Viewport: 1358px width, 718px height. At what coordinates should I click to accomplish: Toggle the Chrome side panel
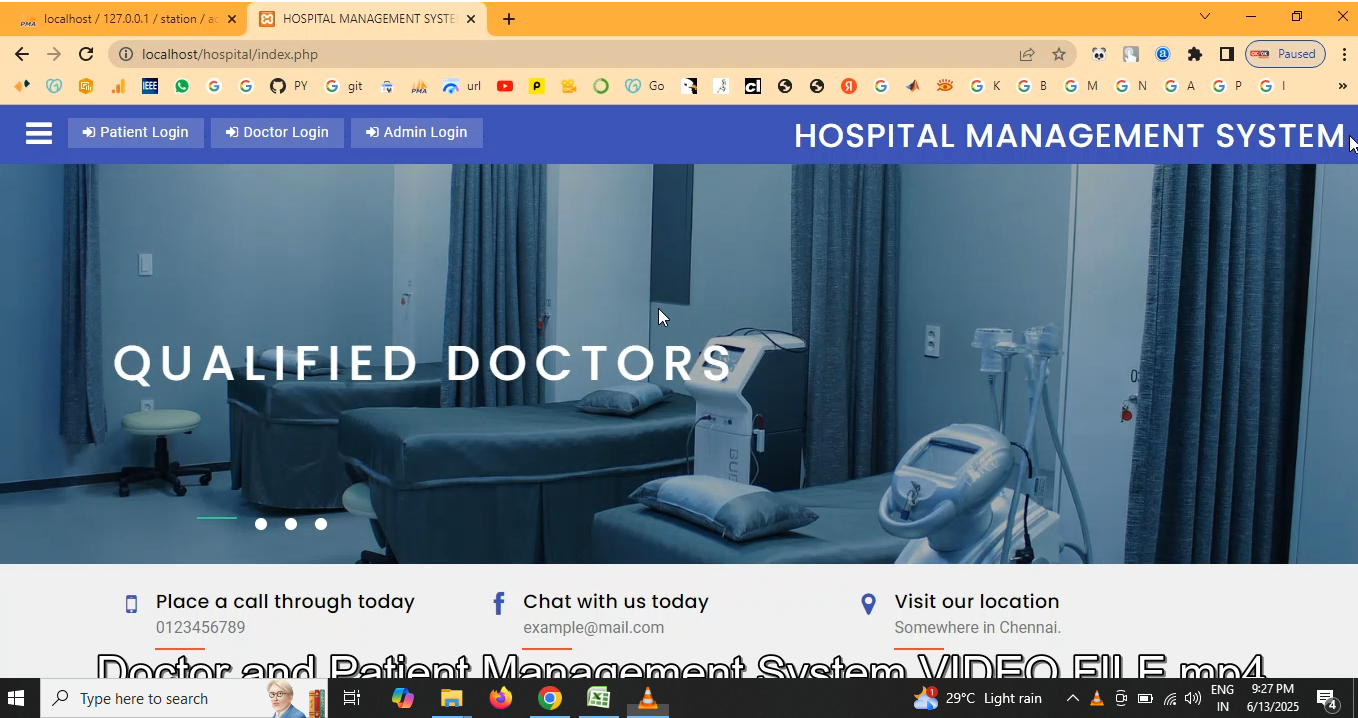pos(1226,54)
